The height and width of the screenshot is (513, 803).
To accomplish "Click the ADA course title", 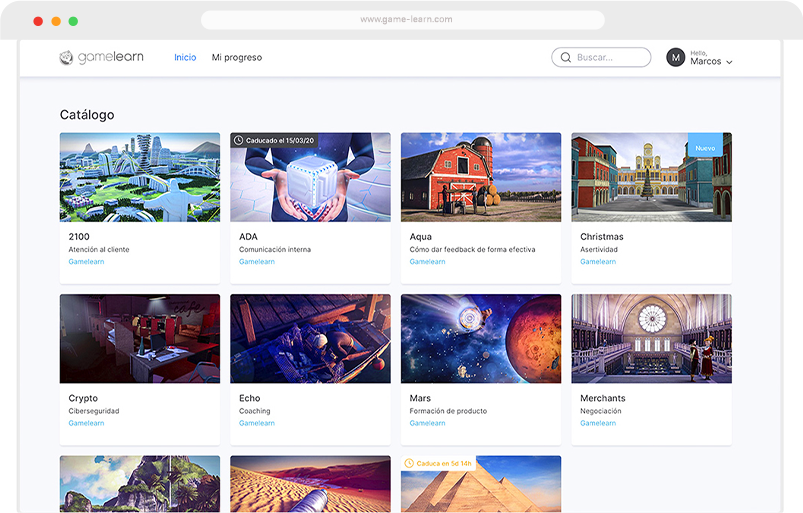I will click(248, 237).
